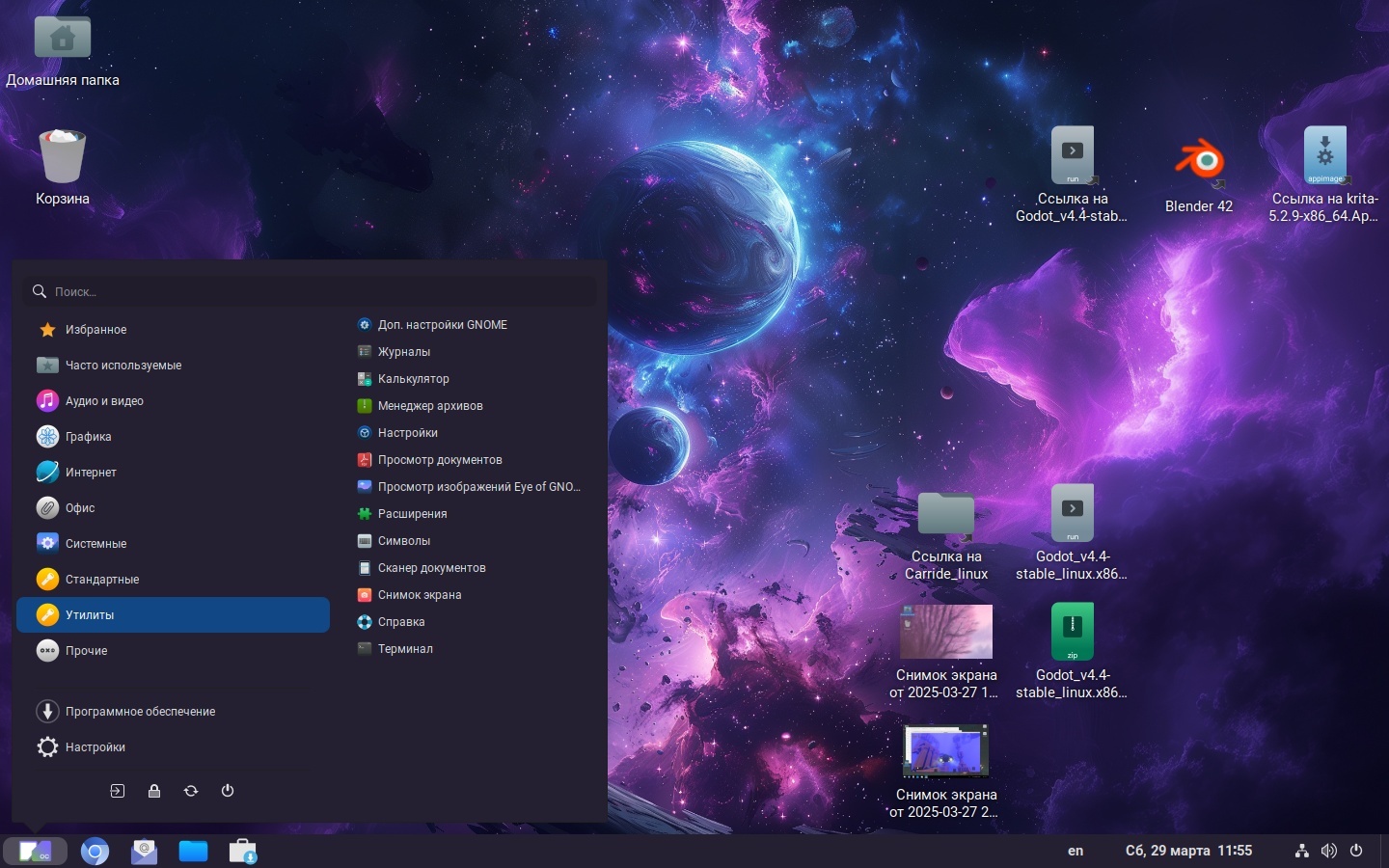Image resolution: width=1389 pixels, height=868 pixels.
Task: Open the date and clock in the taskbar
Action: 1188,851
